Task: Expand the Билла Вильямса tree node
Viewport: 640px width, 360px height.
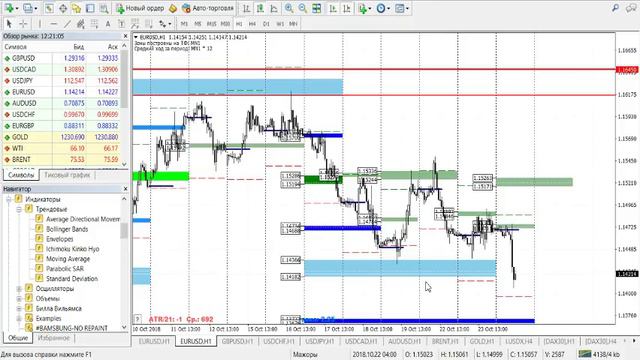Action: coord(19,309)
